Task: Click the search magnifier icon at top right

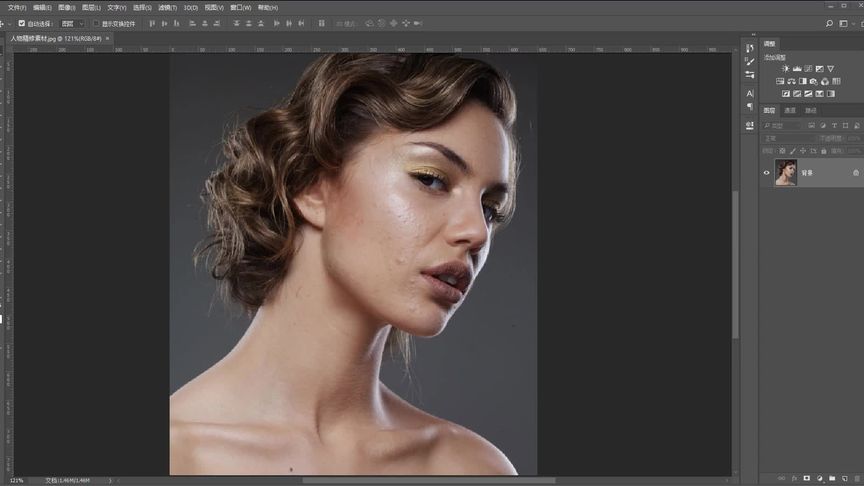Action: 829,24
